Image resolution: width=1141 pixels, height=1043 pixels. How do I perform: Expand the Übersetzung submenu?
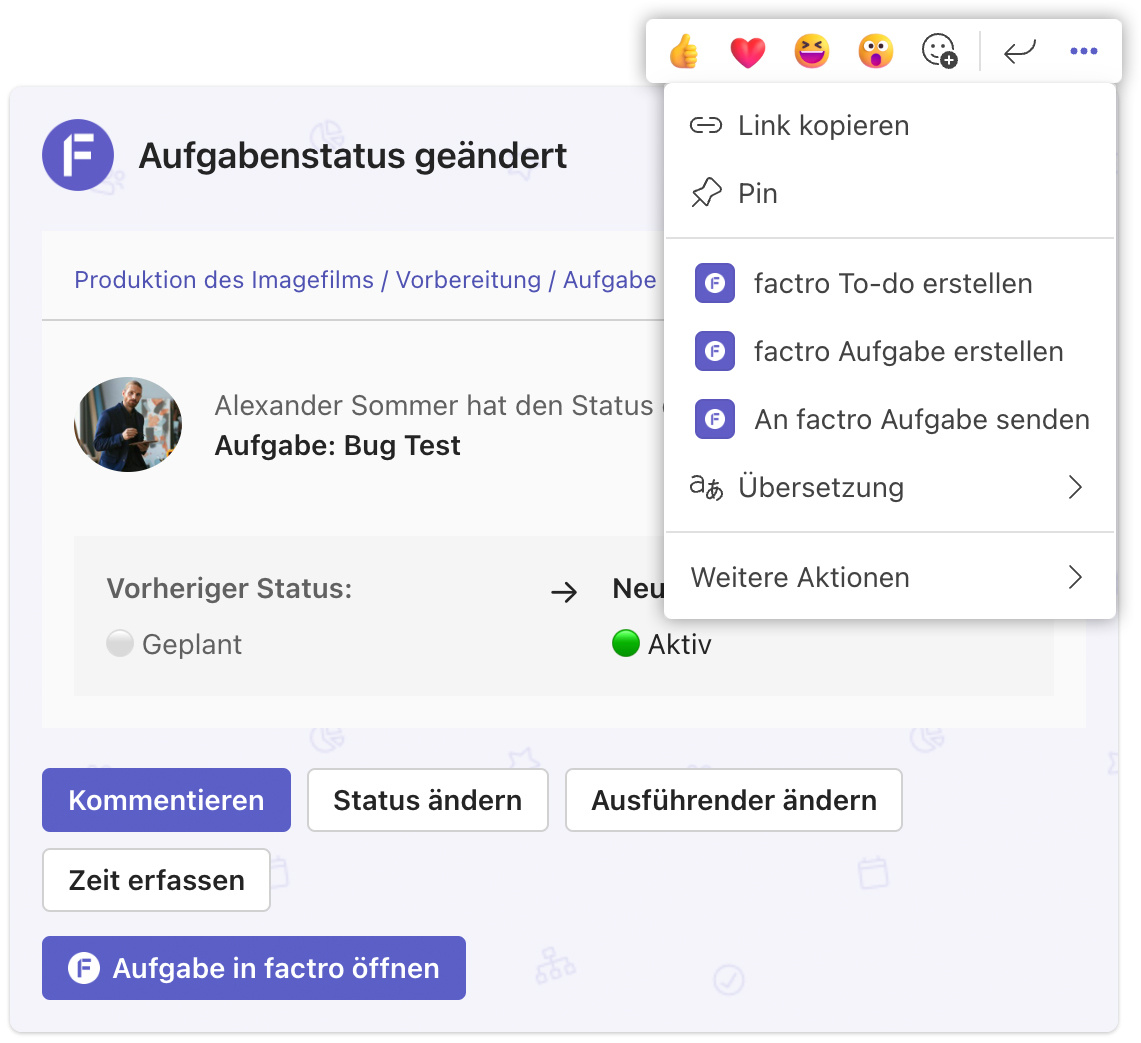(890, 487)
